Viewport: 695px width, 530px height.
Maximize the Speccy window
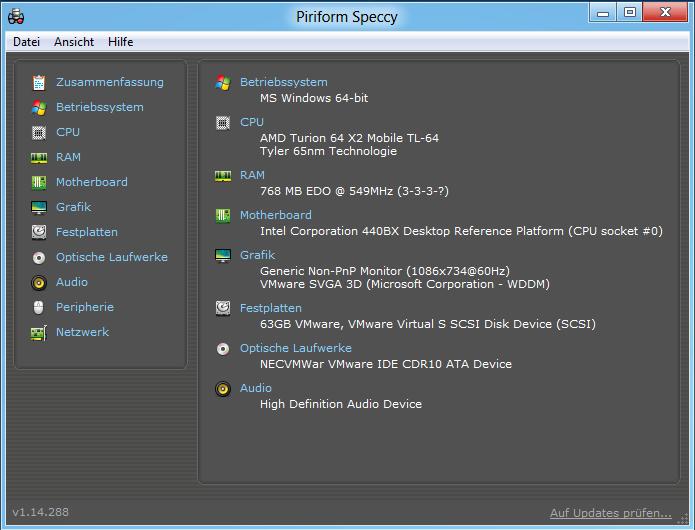tap(629, 12)
